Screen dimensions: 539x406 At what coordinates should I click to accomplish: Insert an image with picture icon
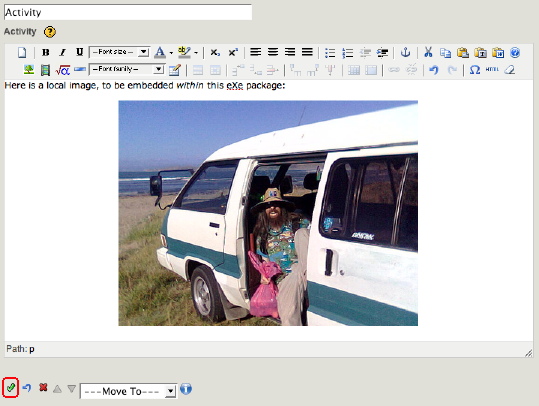coord(29,70)
